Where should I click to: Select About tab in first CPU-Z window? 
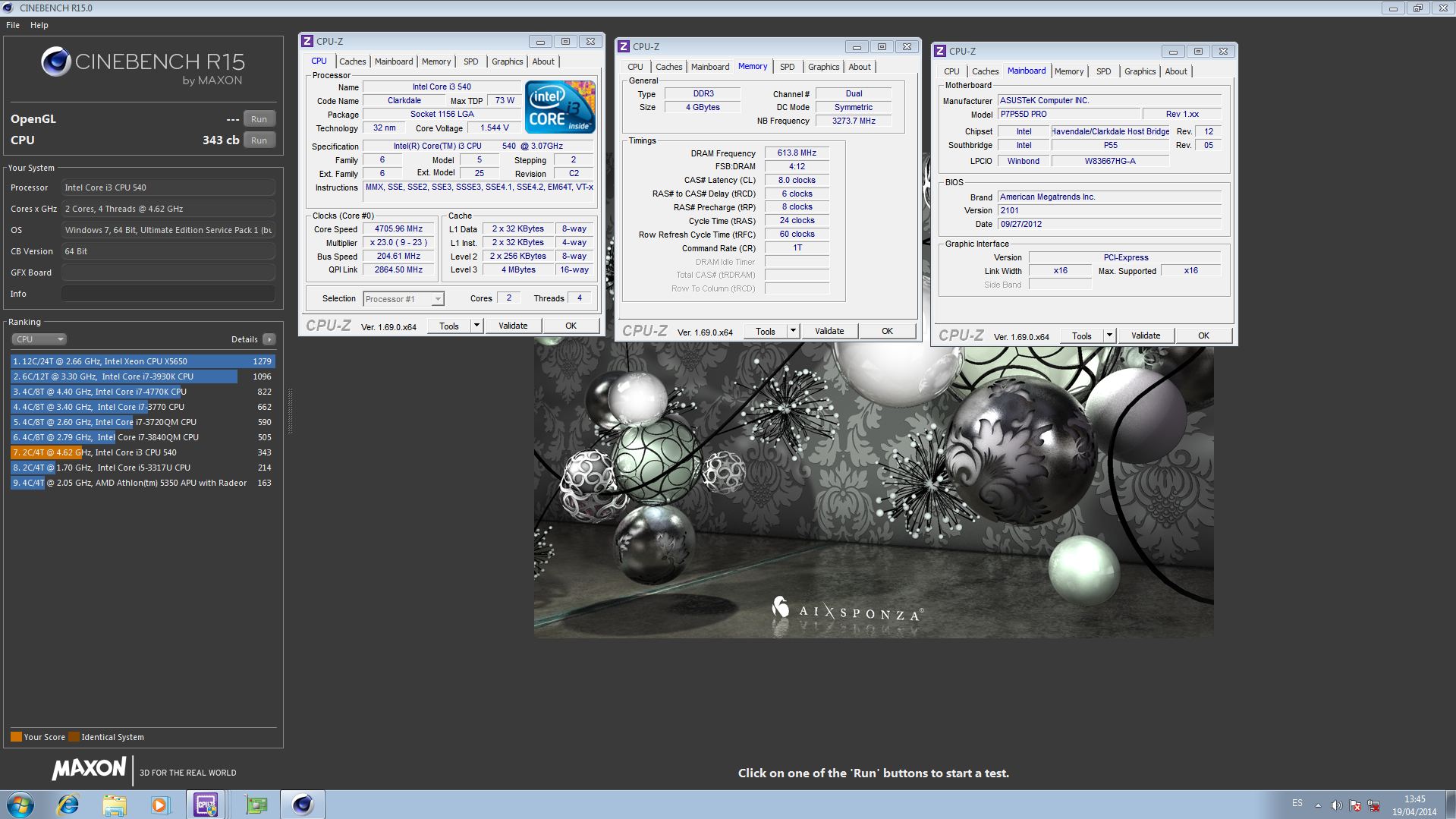point(543,61)
